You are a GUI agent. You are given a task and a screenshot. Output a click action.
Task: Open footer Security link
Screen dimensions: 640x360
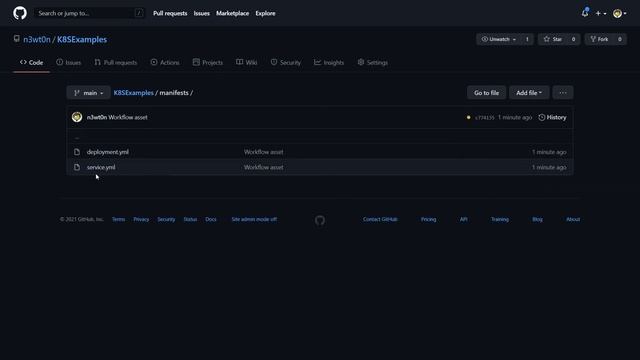coord(166,219)
